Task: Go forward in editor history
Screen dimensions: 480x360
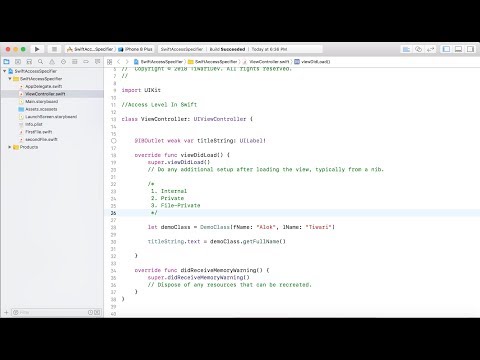Action: point(127,62)
